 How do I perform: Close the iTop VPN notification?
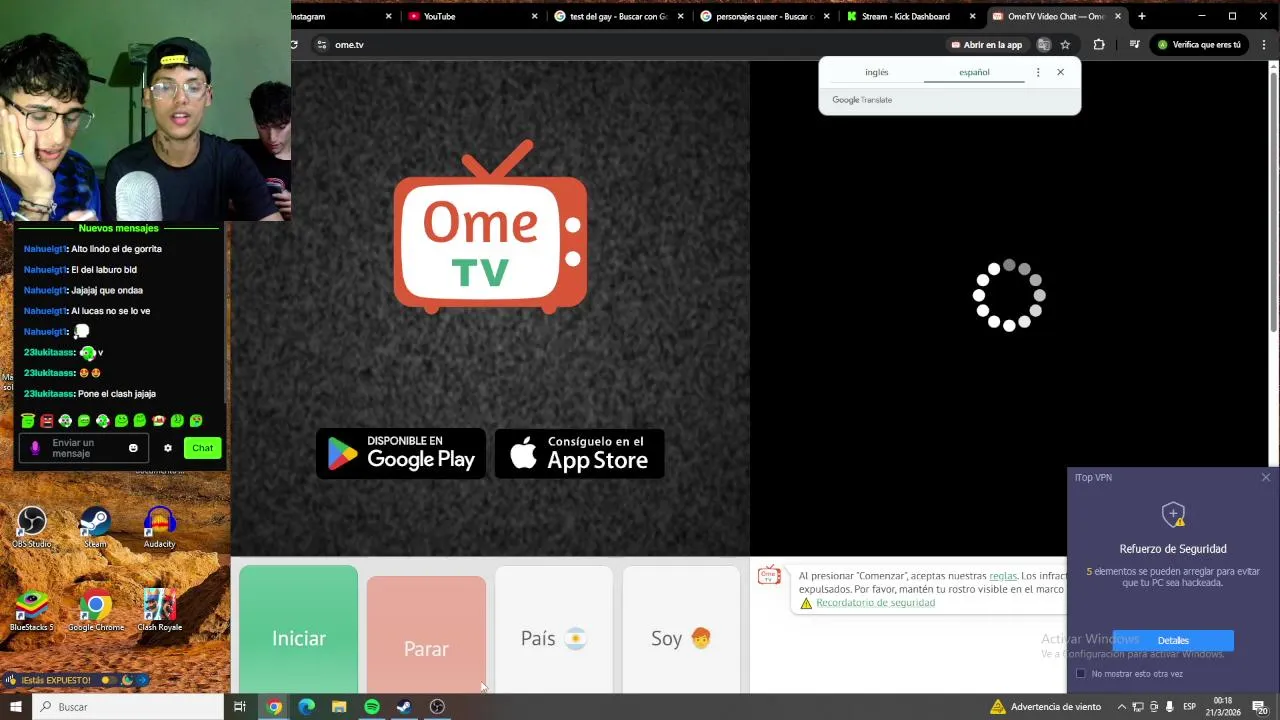[1266, 477]
